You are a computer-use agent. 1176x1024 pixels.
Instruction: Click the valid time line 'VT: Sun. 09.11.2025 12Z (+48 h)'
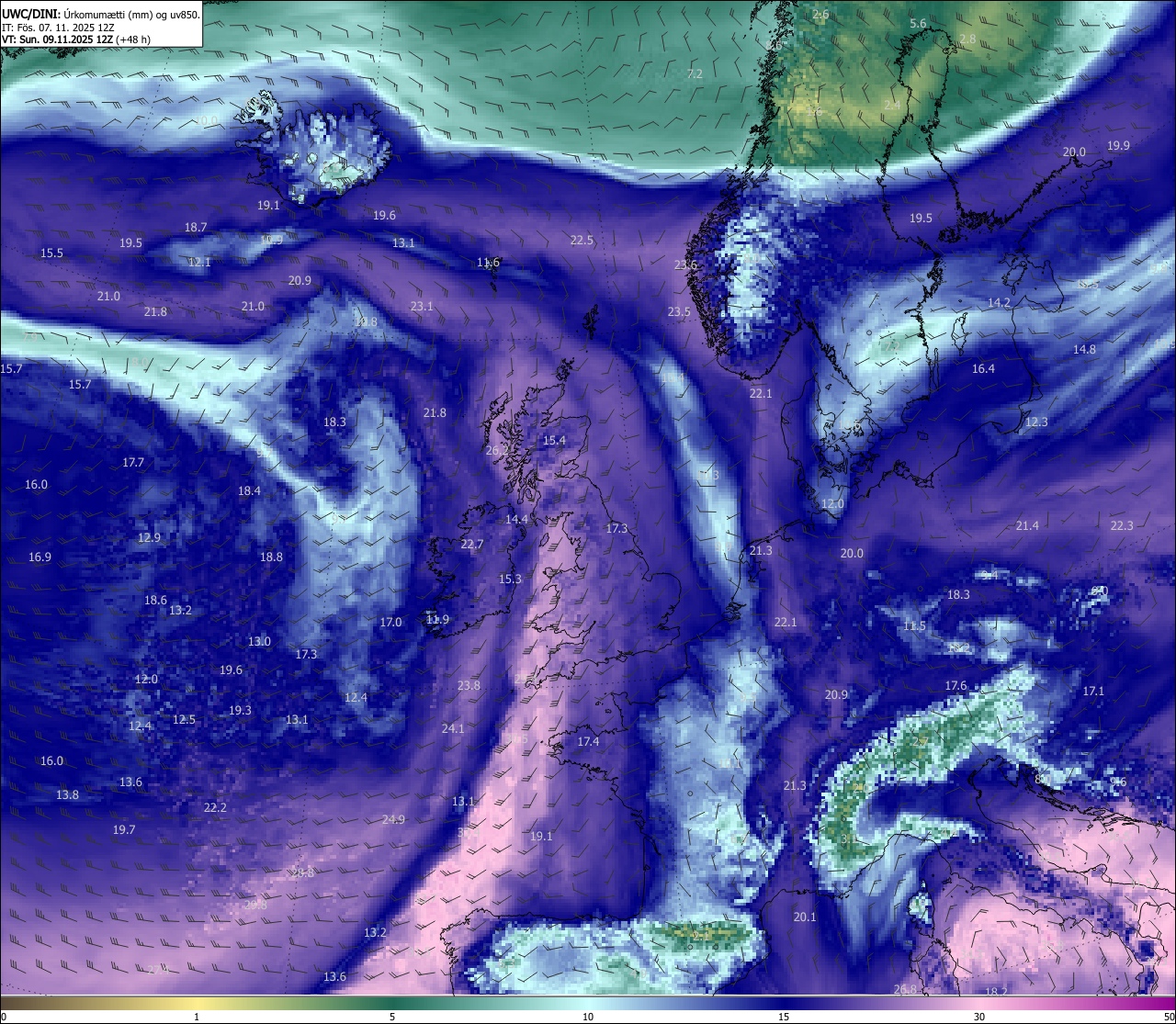pyautogui.click(x=76, y=39)
